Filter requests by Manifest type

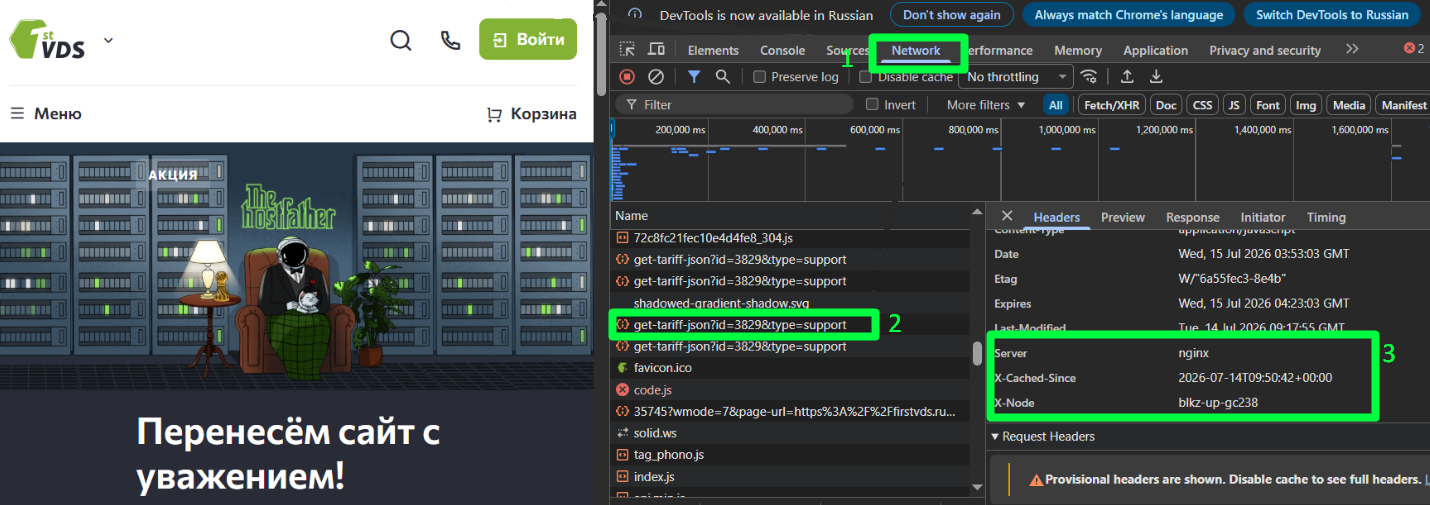[x=1404, y=104]
